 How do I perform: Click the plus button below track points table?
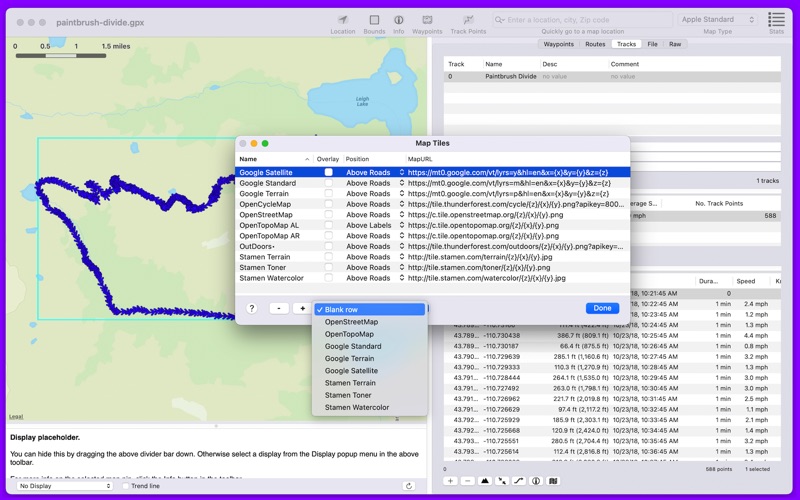click(451, 481)
